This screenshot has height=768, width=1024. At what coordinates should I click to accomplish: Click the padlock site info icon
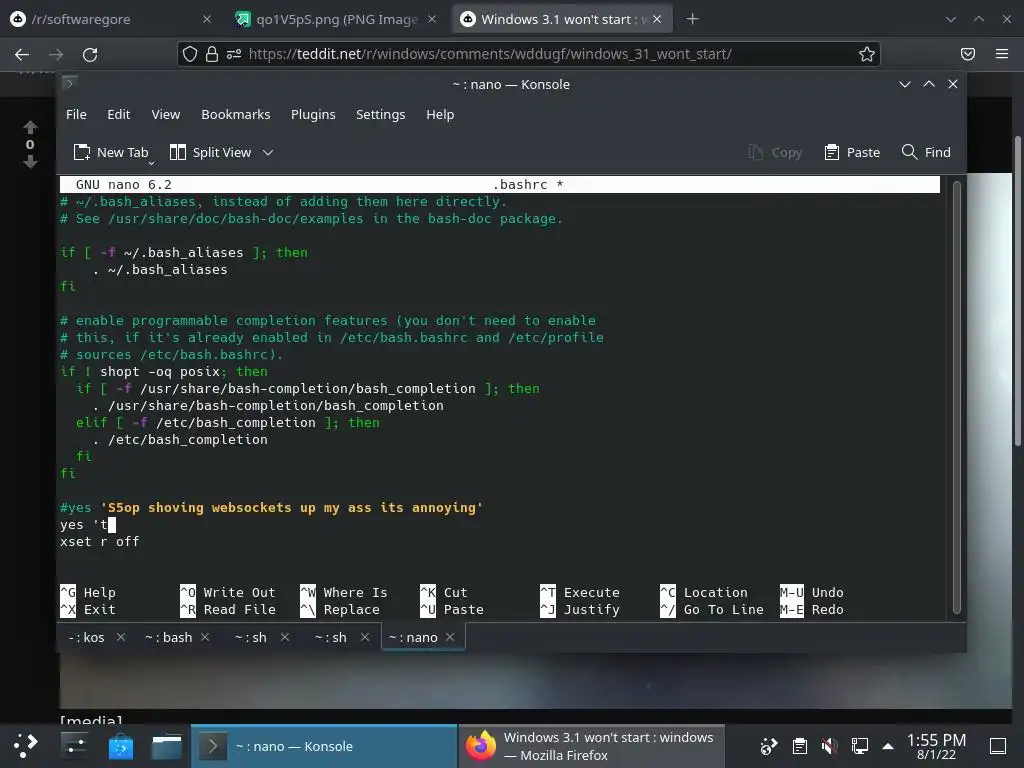click(x=212, y=54)
